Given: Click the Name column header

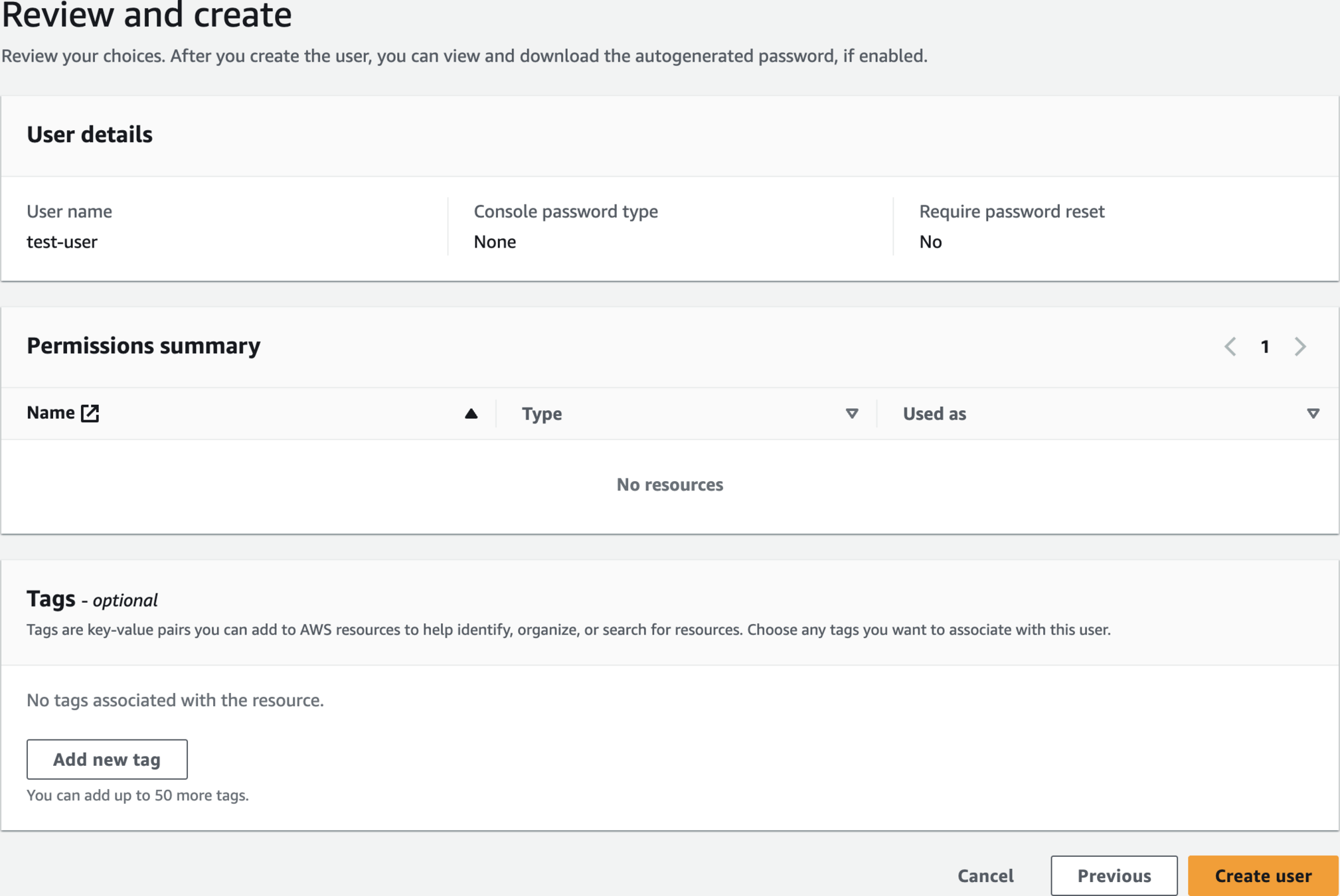Looking at the screenshot, I should click(50, 413).
